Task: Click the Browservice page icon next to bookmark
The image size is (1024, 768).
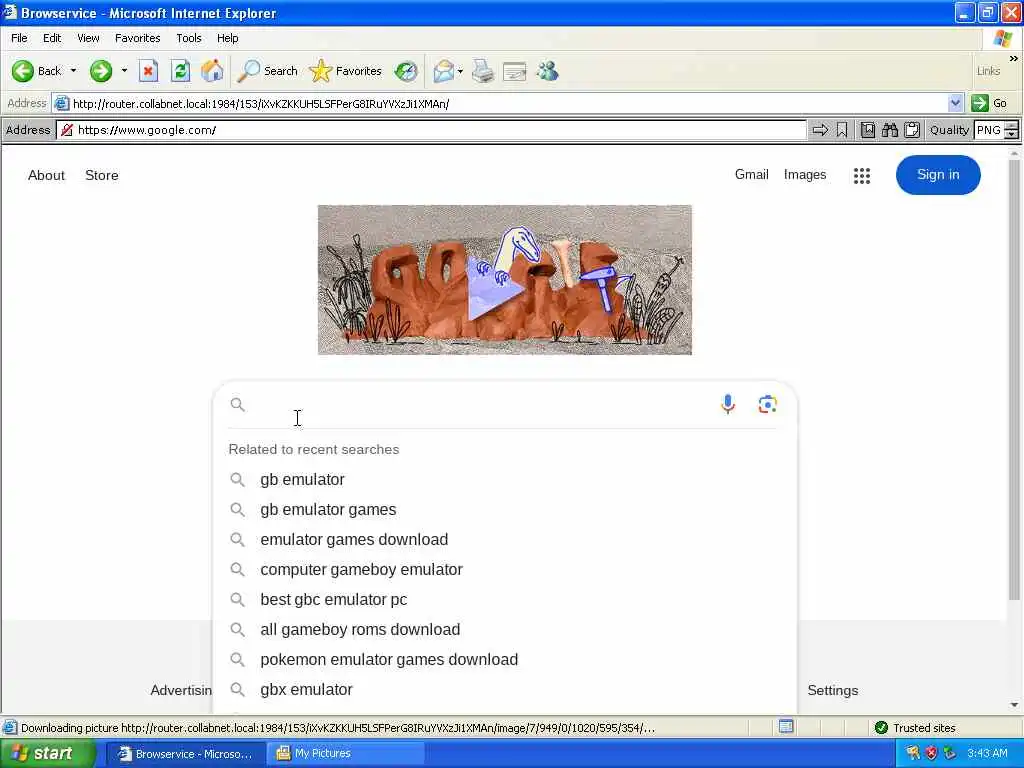Action: point(867,130)
